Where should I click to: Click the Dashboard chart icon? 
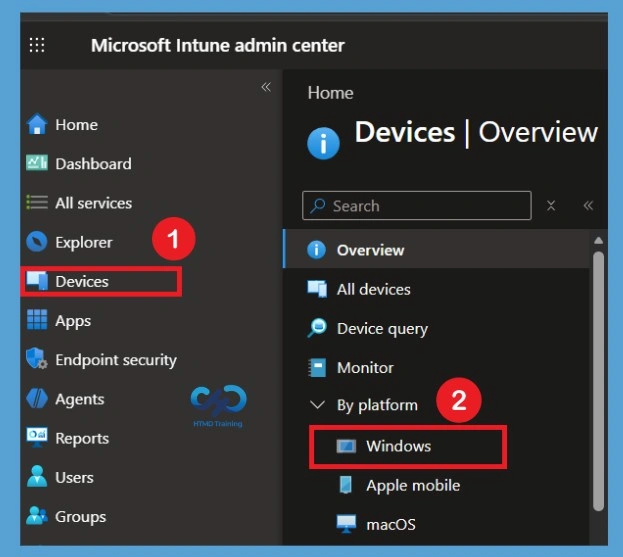click(37, 163)
